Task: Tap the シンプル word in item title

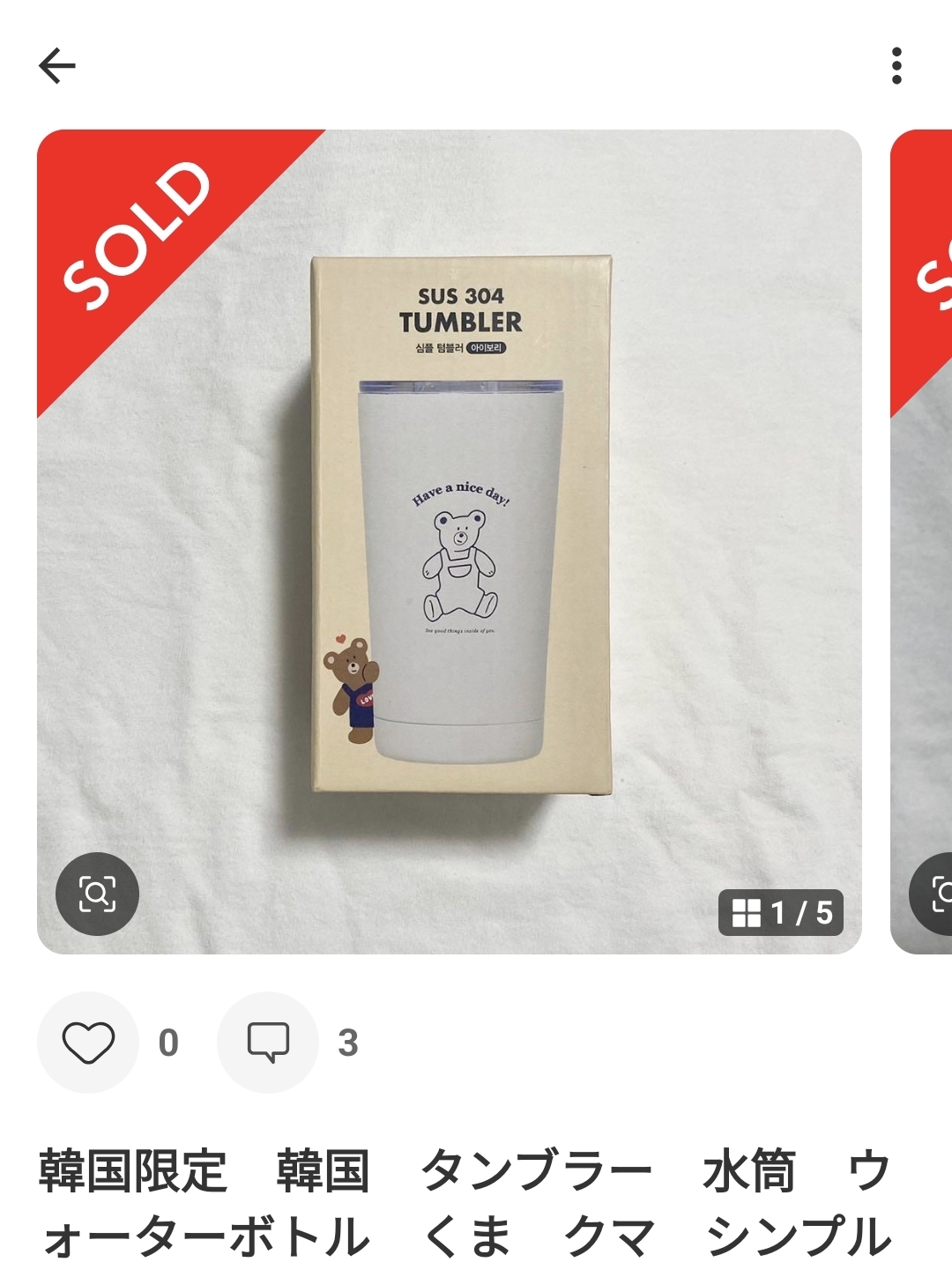Action: (x=800, y=1236)
